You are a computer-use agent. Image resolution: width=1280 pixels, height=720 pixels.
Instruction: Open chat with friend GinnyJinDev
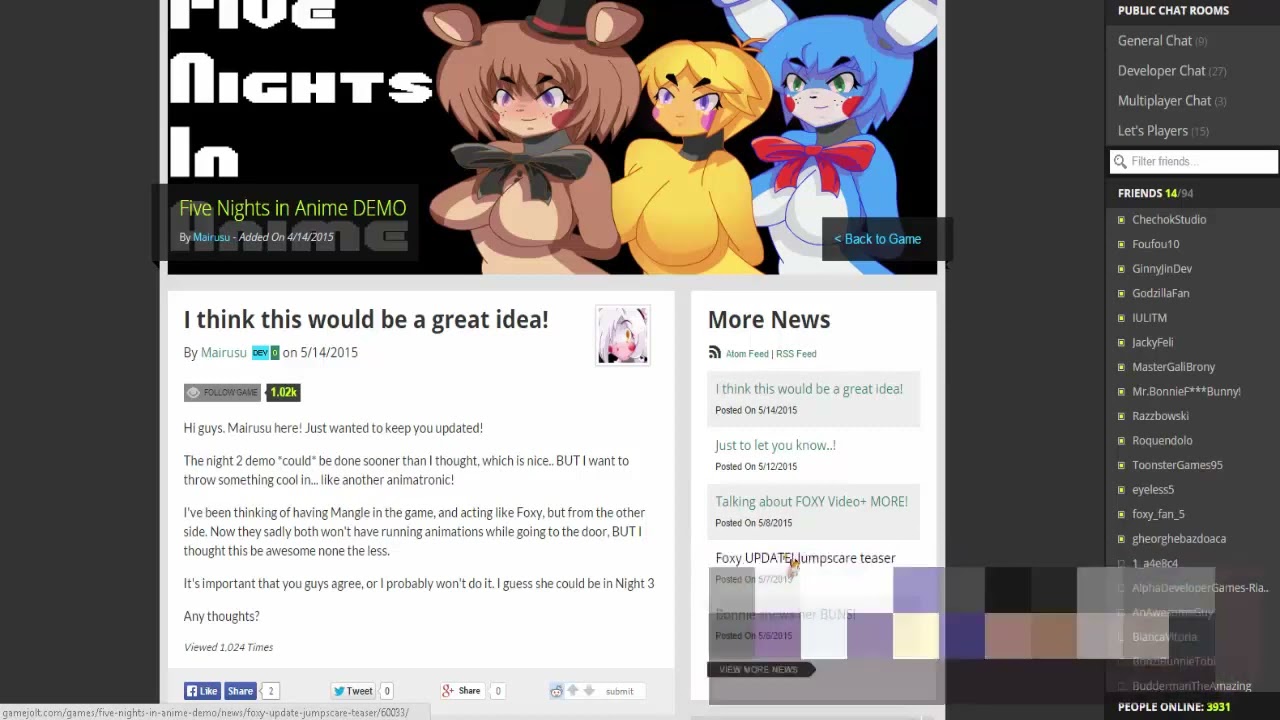(x=1162, y=269)
